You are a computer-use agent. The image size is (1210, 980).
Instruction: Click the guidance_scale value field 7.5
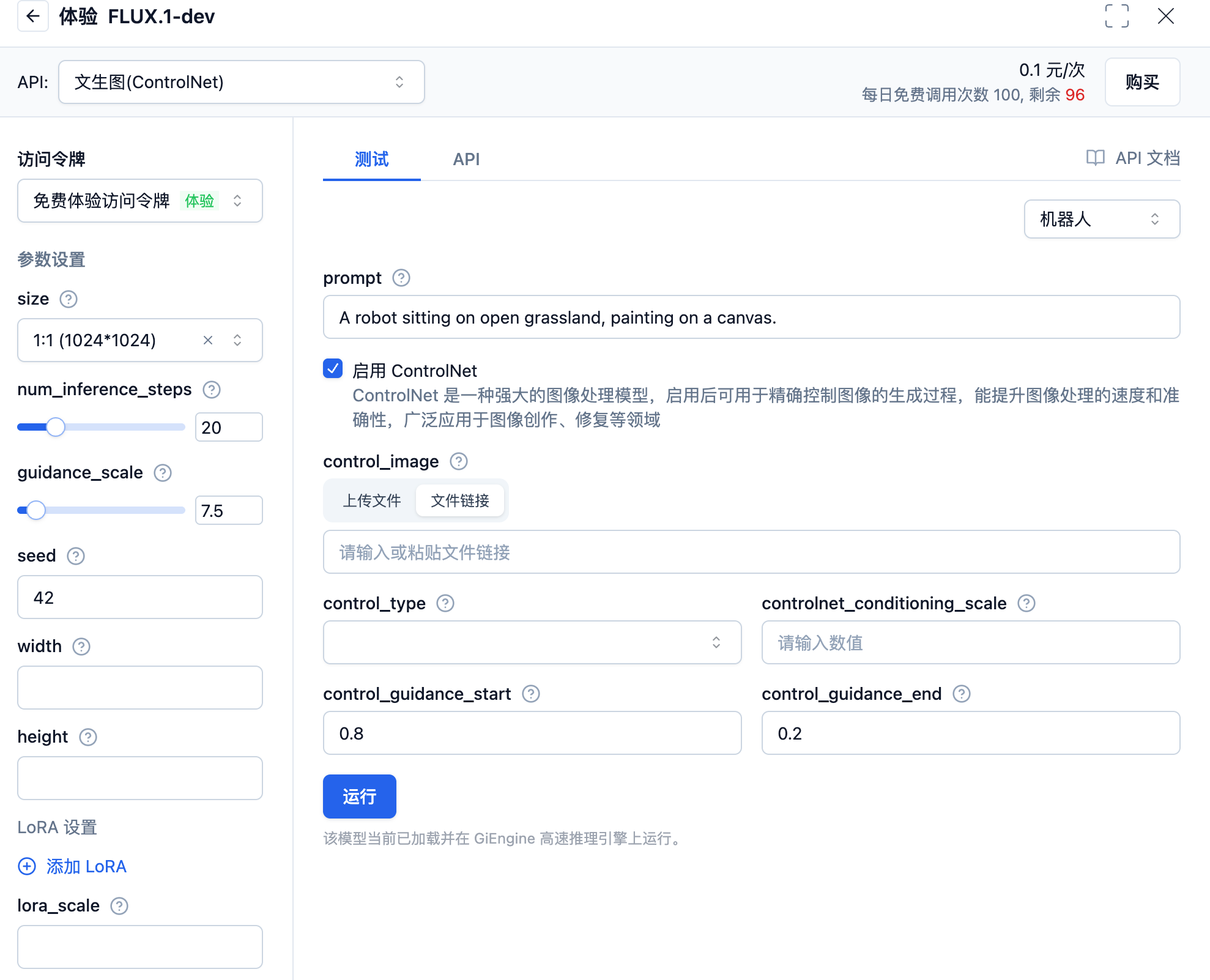point(229,510)
